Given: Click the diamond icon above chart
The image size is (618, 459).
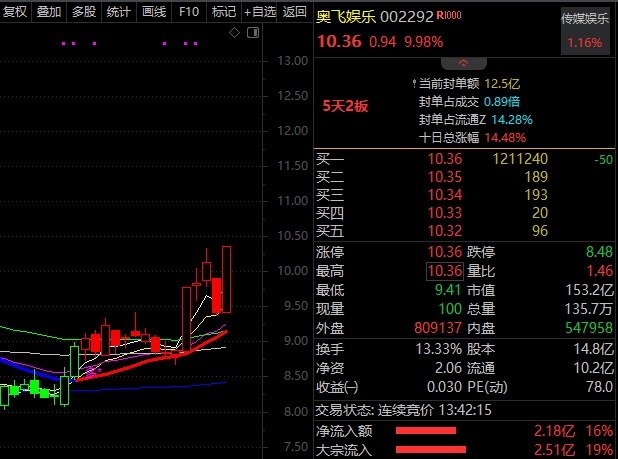Looking at the screenshot, I should coord(235,33).
